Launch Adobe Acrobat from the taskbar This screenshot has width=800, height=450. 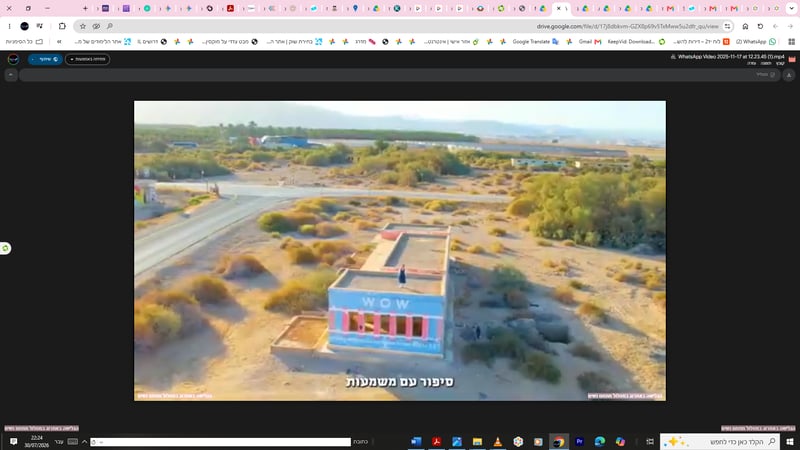[x=437, y=441]
